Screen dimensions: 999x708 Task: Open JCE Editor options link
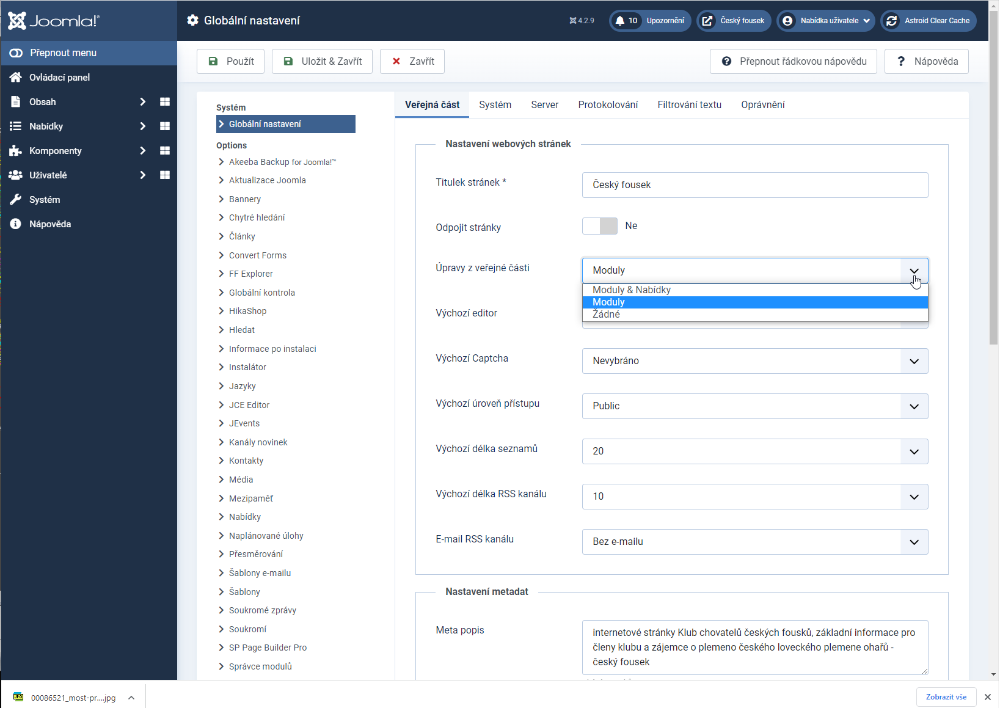point(249,405)
